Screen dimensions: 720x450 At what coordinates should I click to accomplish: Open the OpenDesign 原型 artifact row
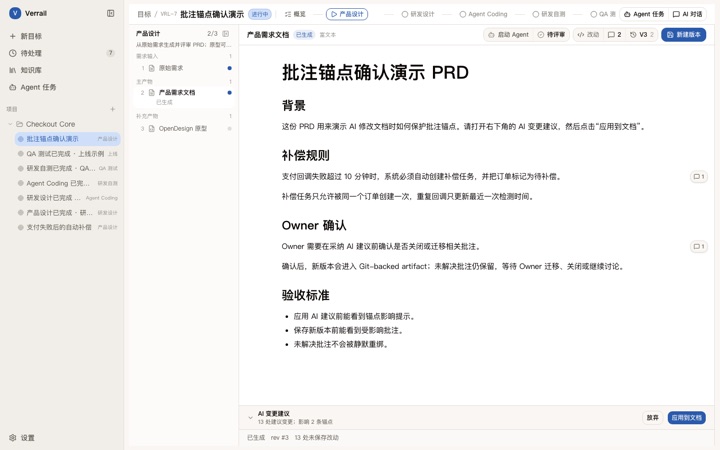tap(184, 129)
